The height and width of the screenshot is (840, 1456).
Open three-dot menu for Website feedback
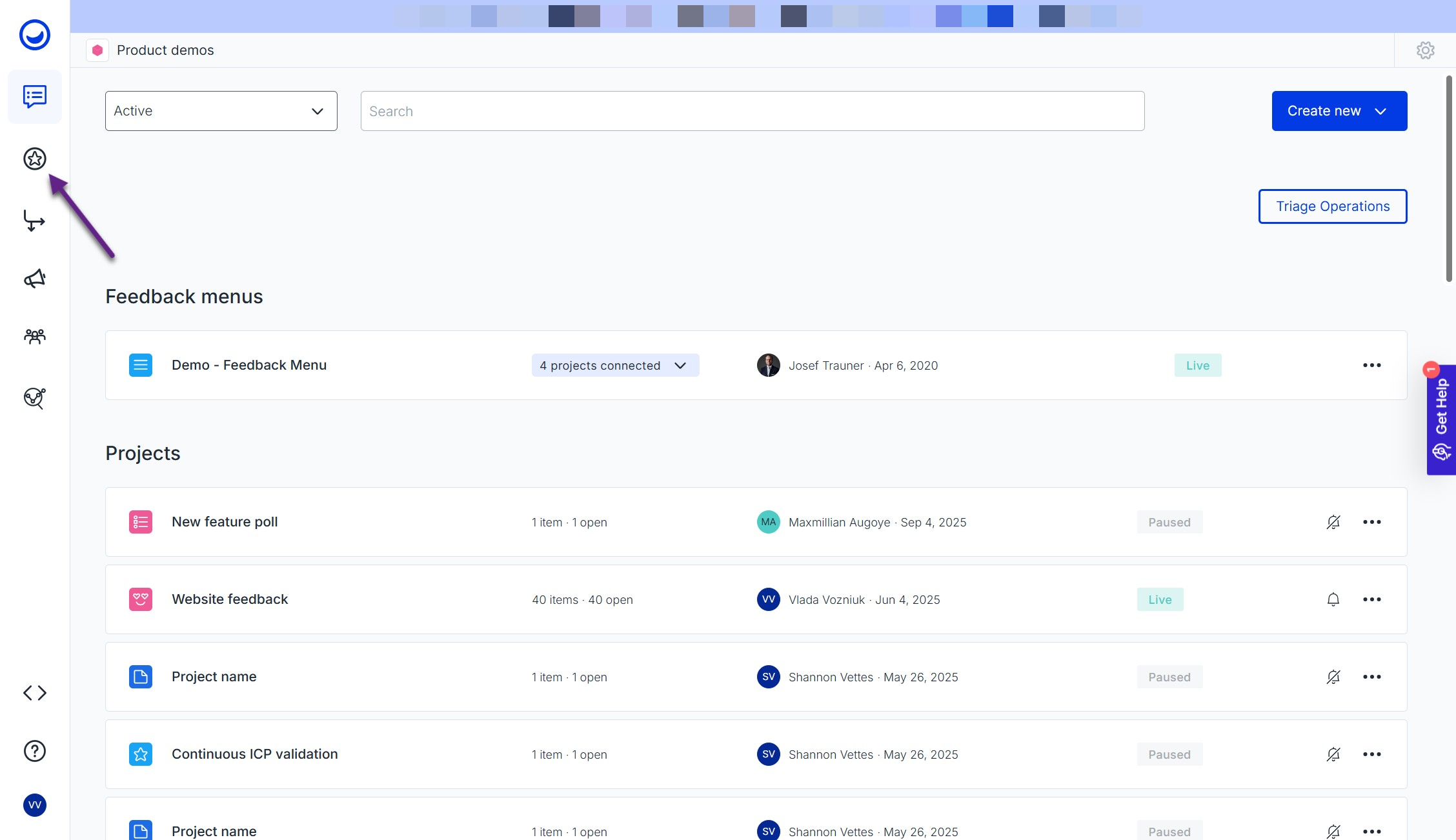point(1372,599)
